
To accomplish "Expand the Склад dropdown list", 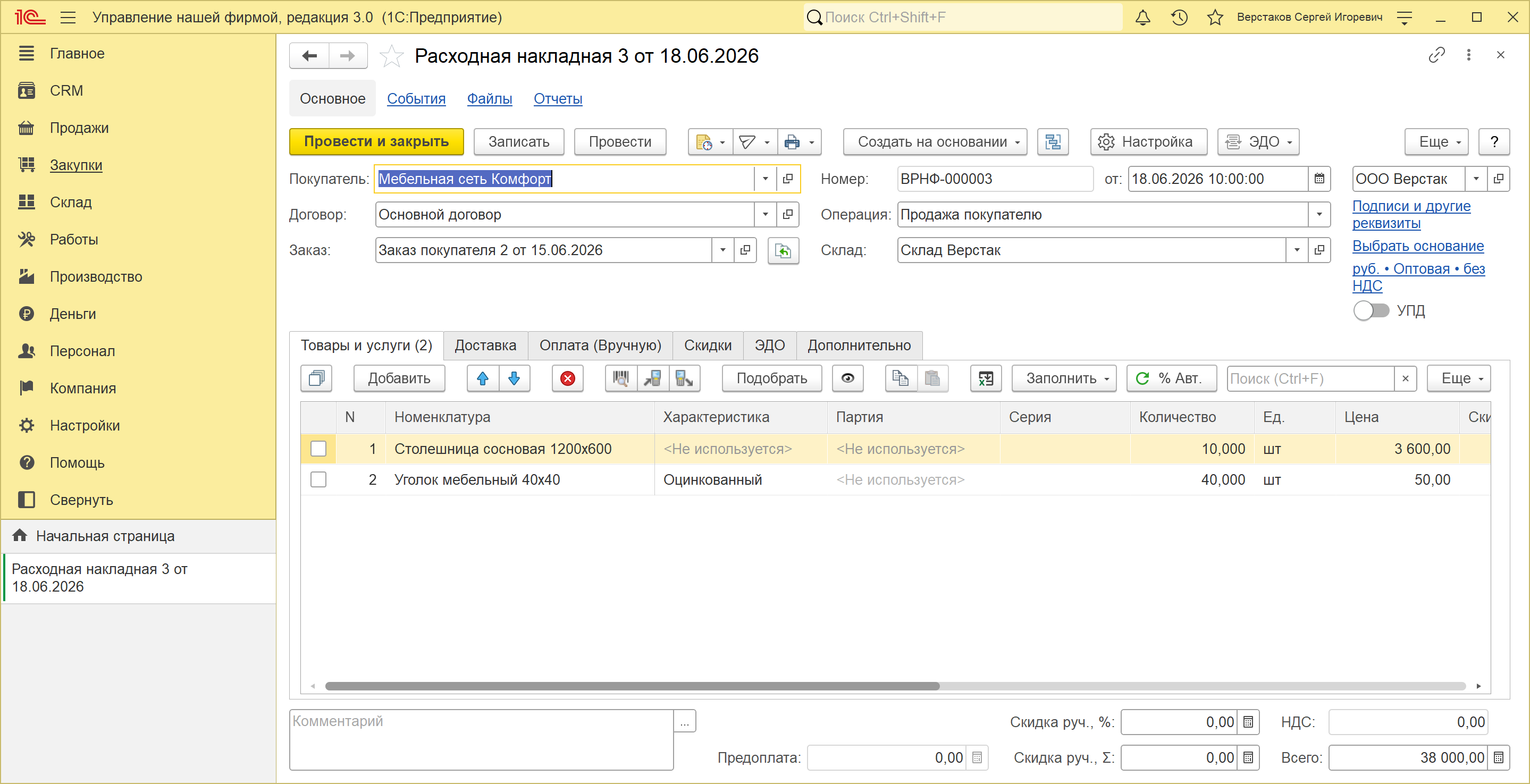I will click(x=1297, y=250).
